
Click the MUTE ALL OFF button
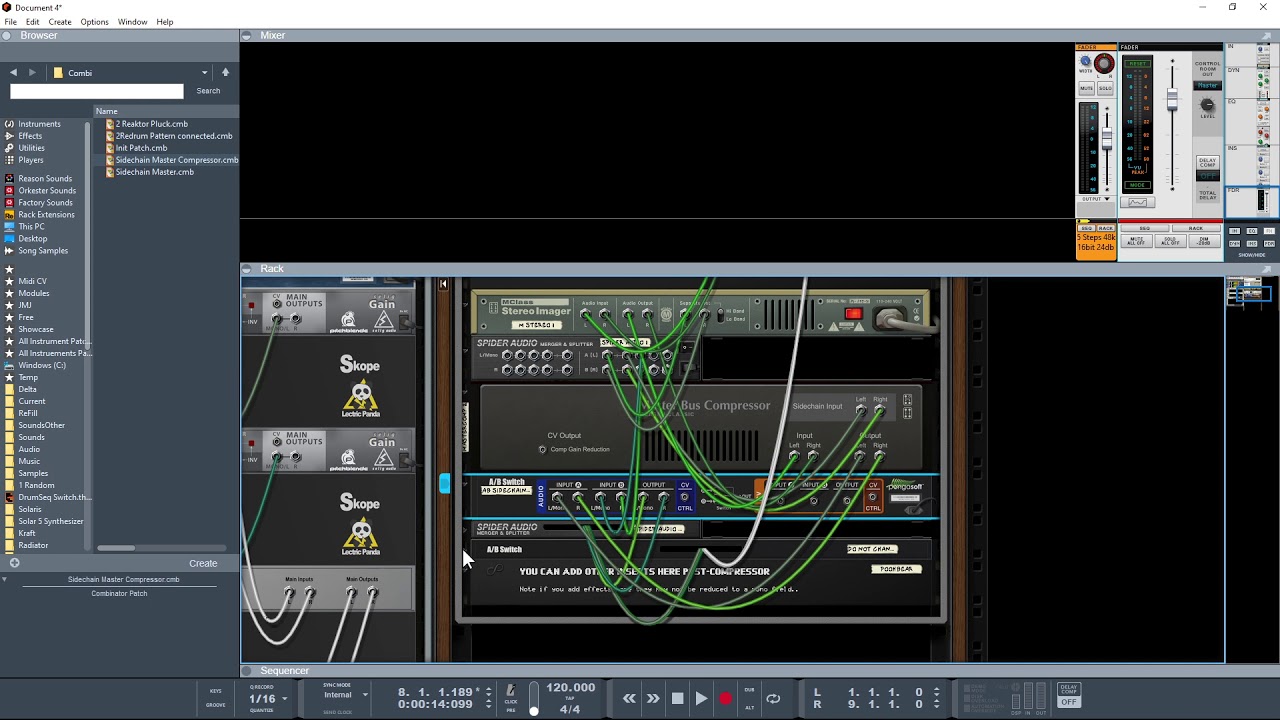pyautogui.click(x=1136, y=241)
